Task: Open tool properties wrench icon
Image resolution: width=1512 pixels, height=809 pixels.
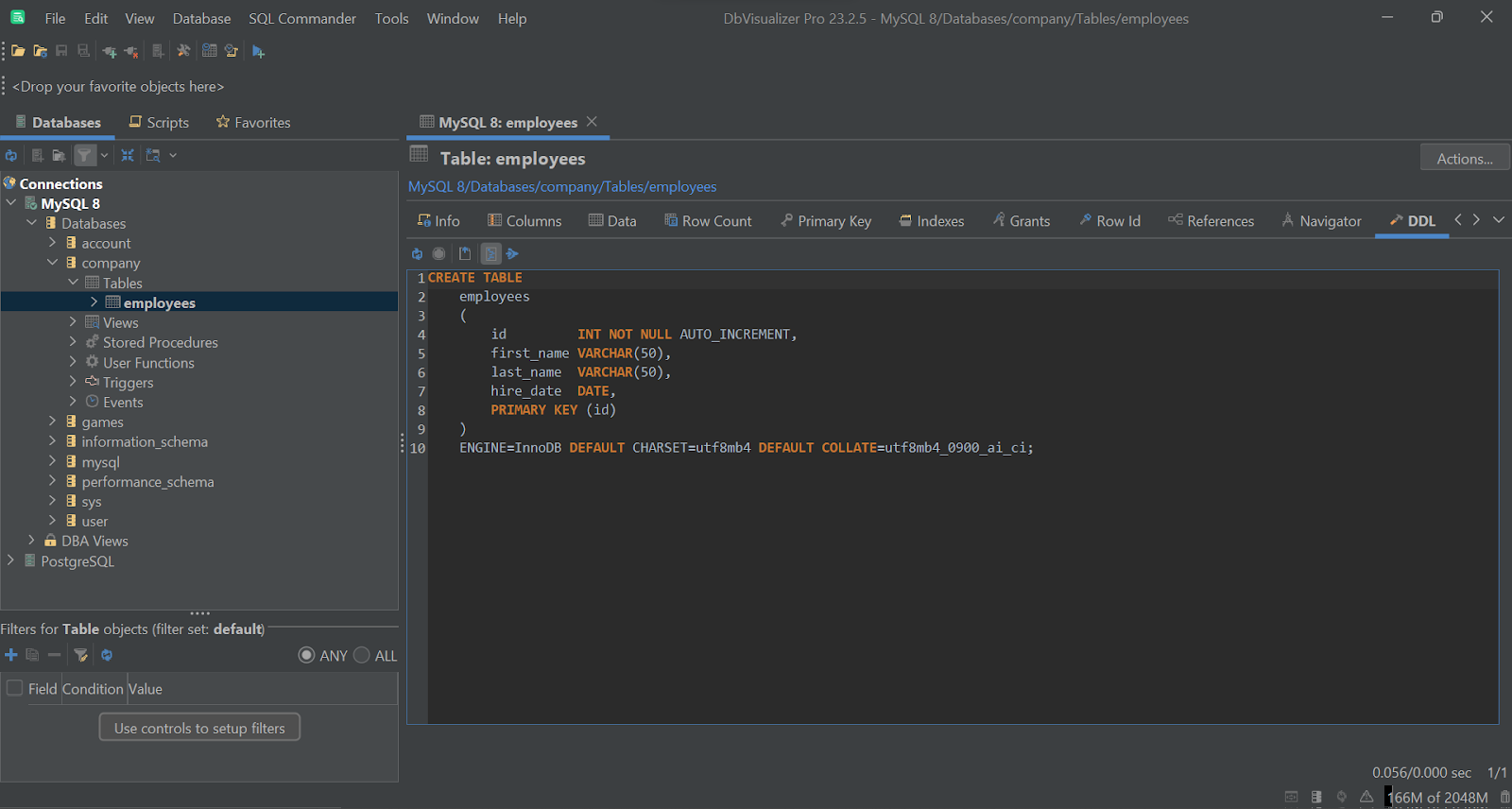Action: click(183, 51)
